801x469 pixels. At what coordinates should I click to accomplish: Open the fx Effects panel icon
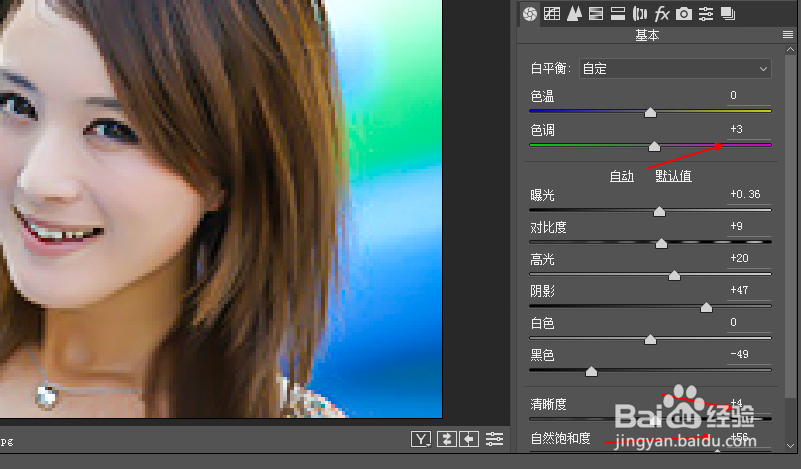[662, 14]
